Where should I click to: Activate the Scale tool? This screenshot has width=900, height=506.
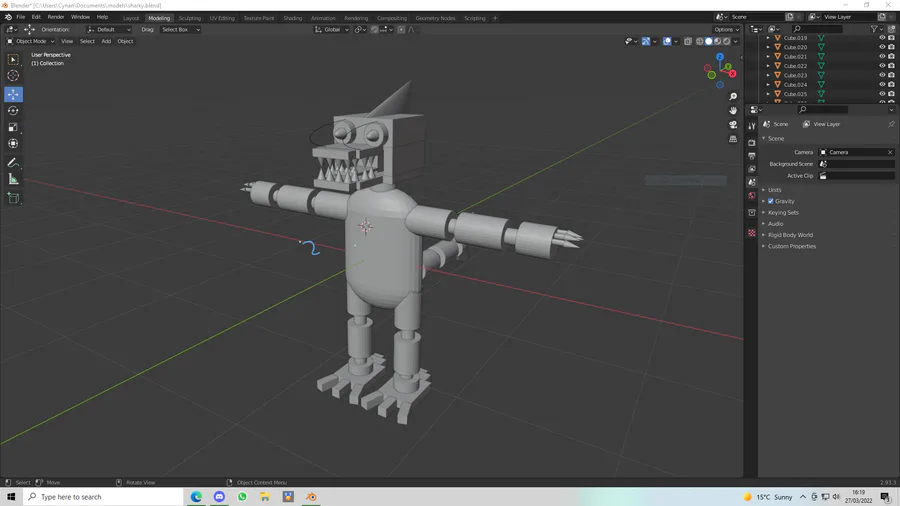point(13,127)
